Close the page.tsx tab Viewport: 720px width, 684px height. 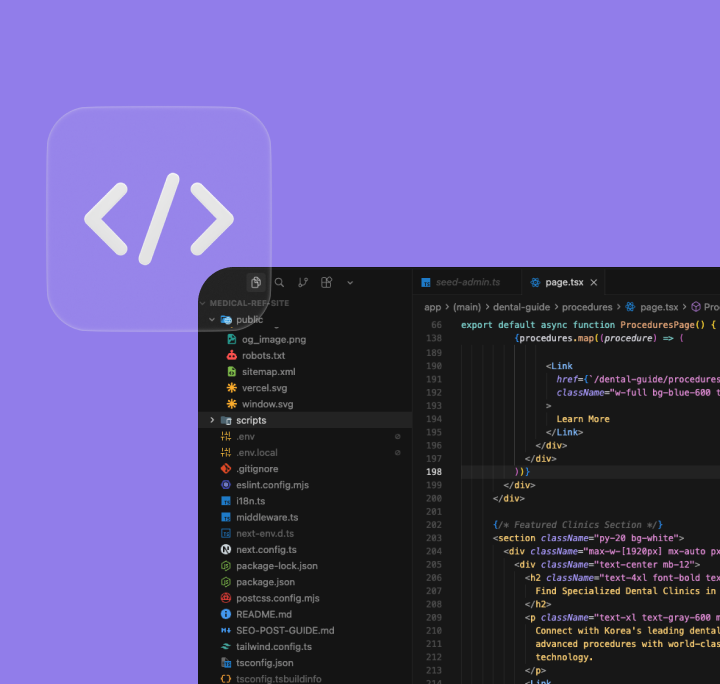pos(594,282)
